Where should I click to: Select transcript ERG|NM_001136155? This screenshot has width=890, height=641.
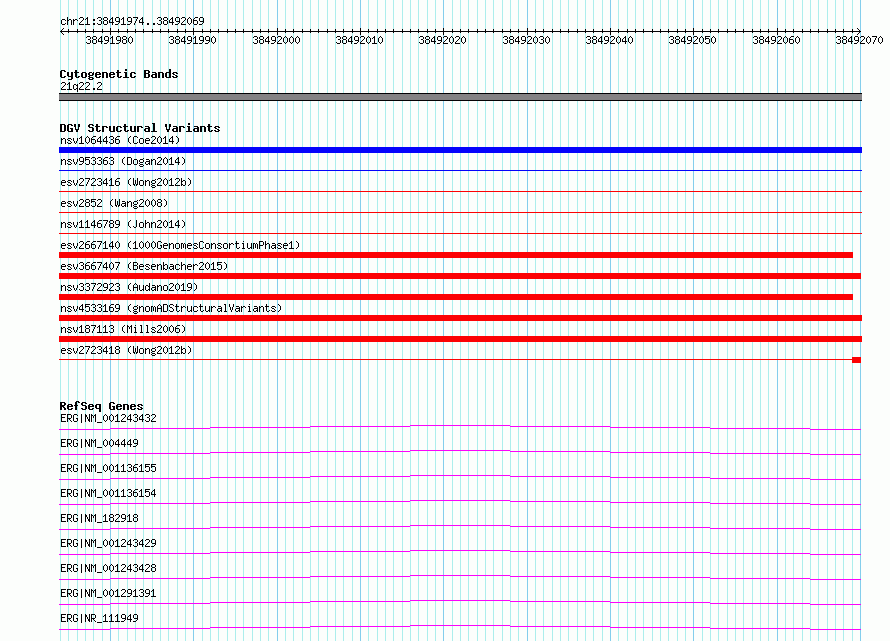(108, 468)
